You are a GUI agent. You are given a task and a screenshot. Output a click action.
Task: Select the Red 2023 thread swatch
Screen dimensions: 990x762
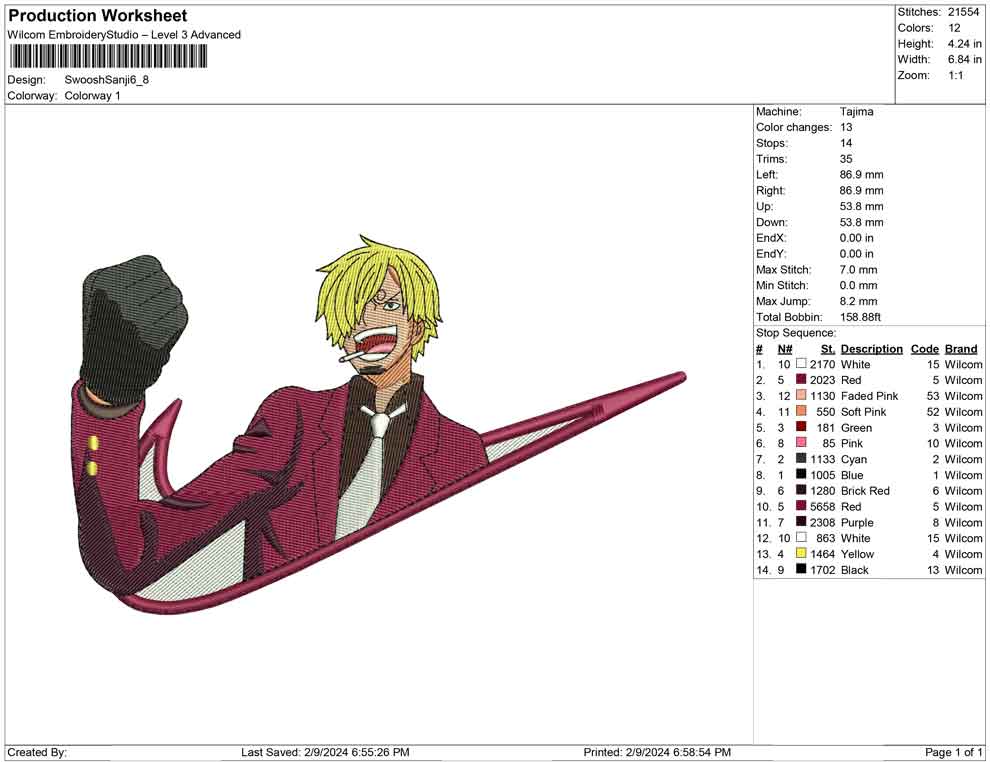tap(801, 380)
